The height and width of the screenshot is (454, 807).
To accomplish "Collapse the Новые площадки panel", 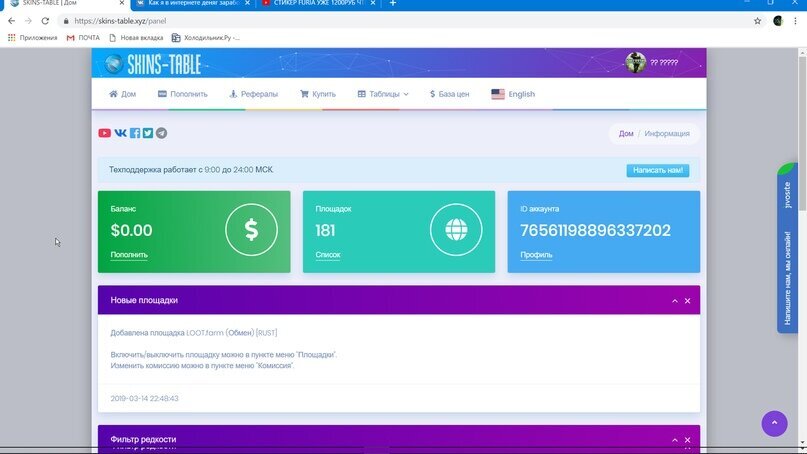I will [x=675, y=301].
